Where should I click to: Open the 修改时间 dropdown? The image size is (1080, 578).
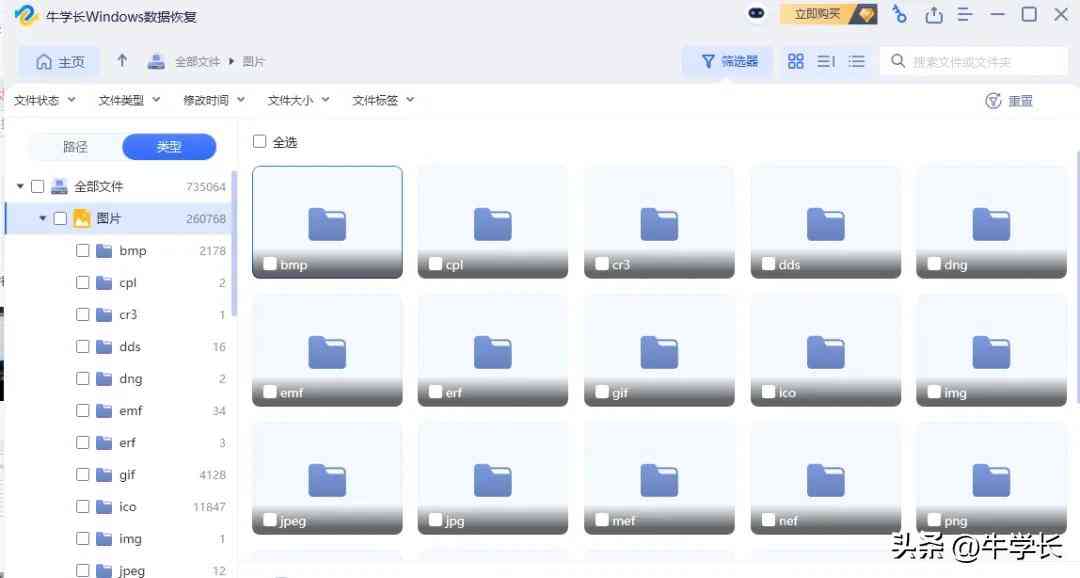point(212,100)
